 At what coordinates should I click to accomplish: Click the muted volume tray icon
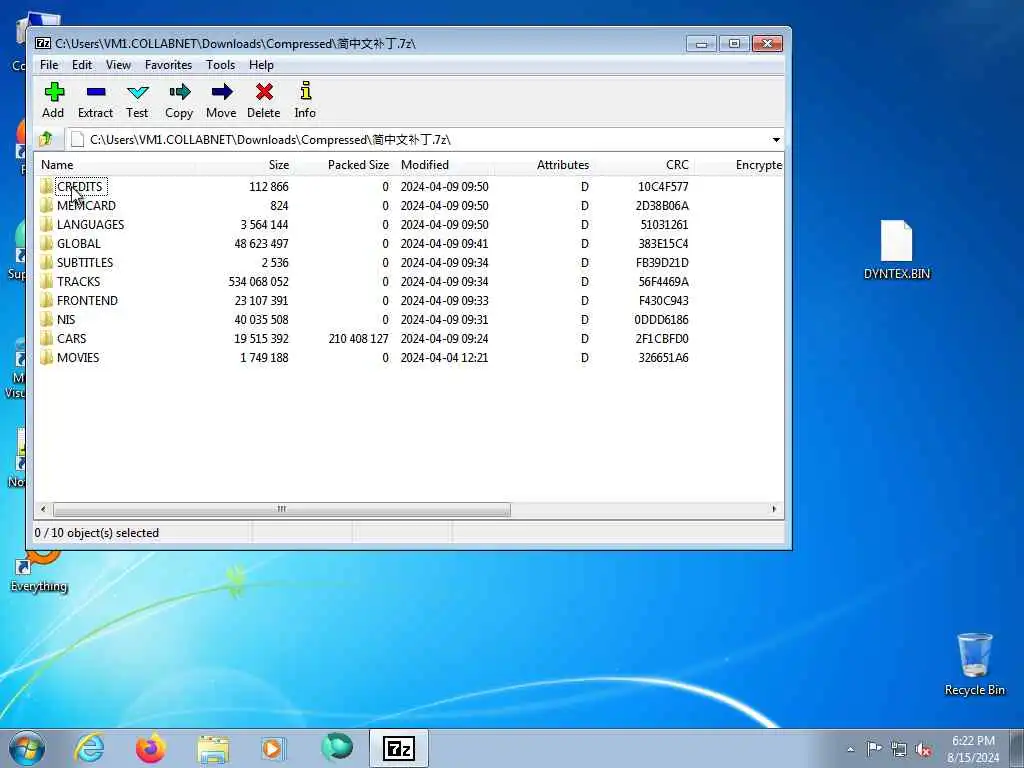(x=923, y=749)
